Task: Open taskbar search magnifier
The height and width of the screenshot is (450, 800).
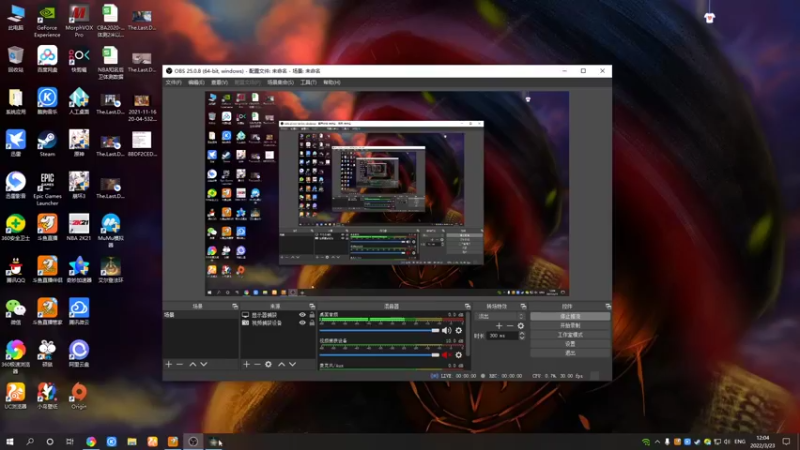Action: point(30,442)
